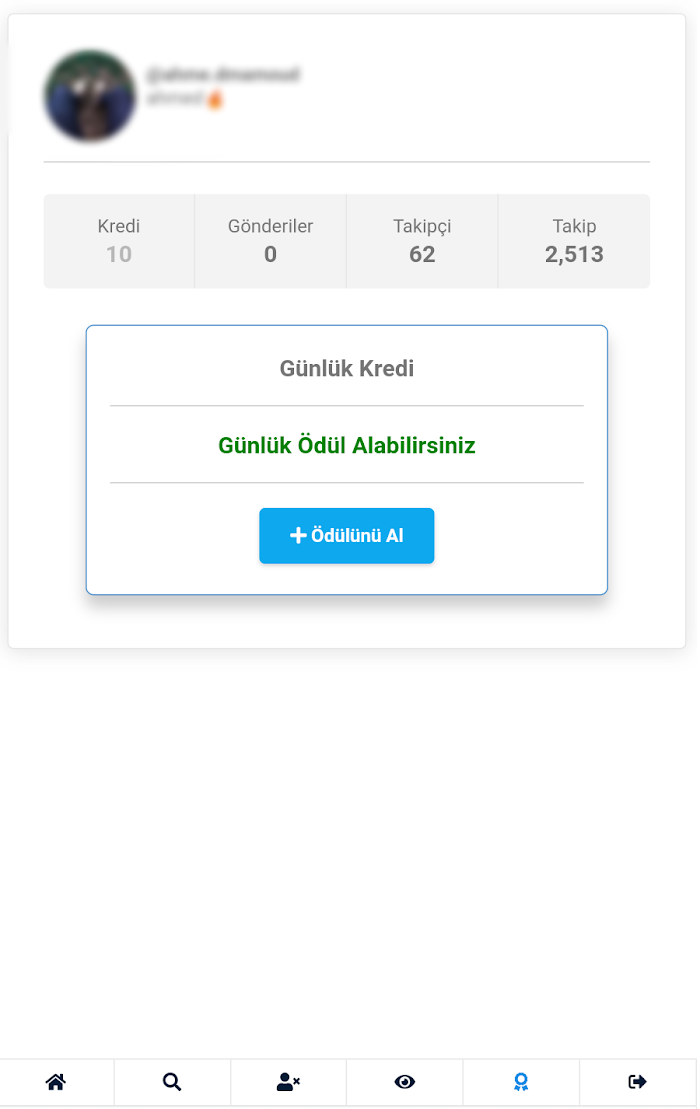
Task: Click the Günlük Kredi card heading
Action: pyautogui.click(x=346, y=368)
